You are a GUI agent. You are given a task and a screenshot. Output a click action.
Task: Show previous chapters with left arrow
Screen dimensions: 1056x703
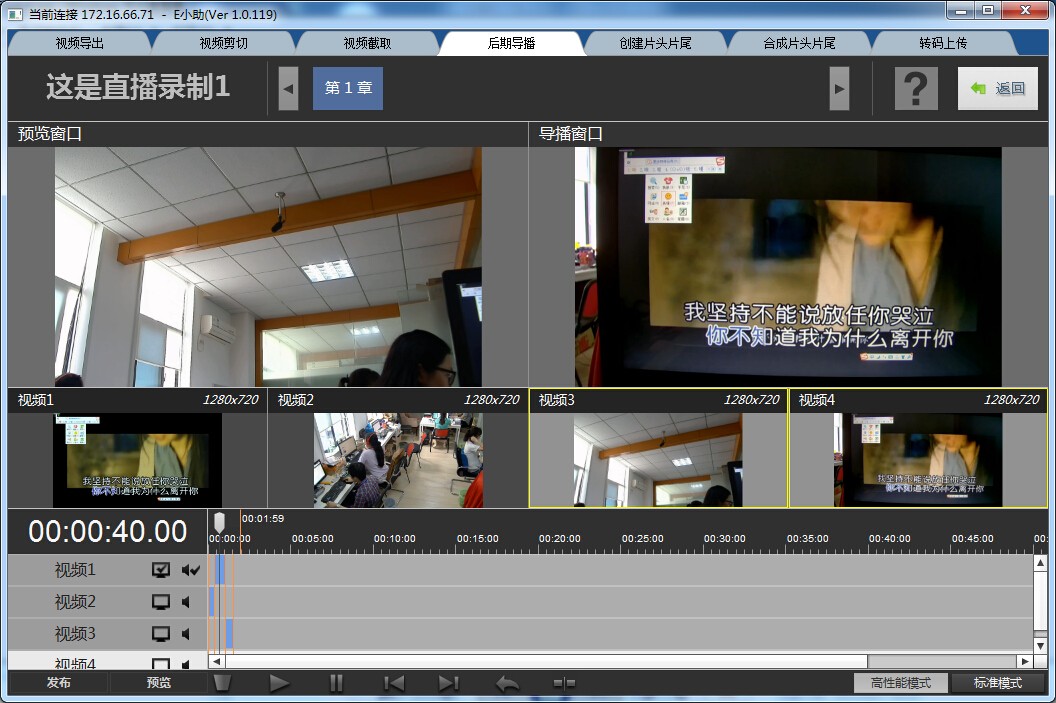coord(288,88)
